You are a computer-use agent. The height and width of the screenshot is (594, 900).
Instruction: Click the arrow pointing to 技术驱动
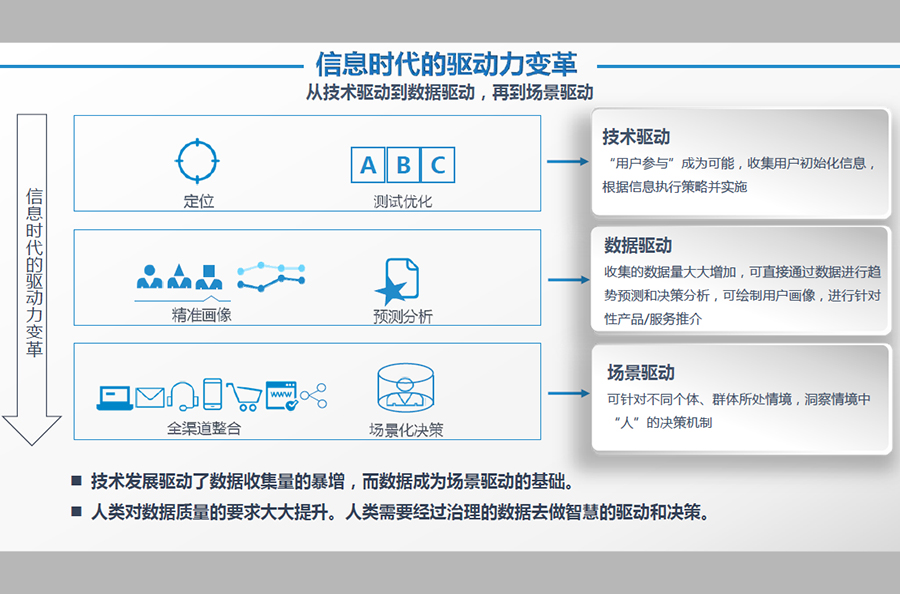tap(567, 161)
